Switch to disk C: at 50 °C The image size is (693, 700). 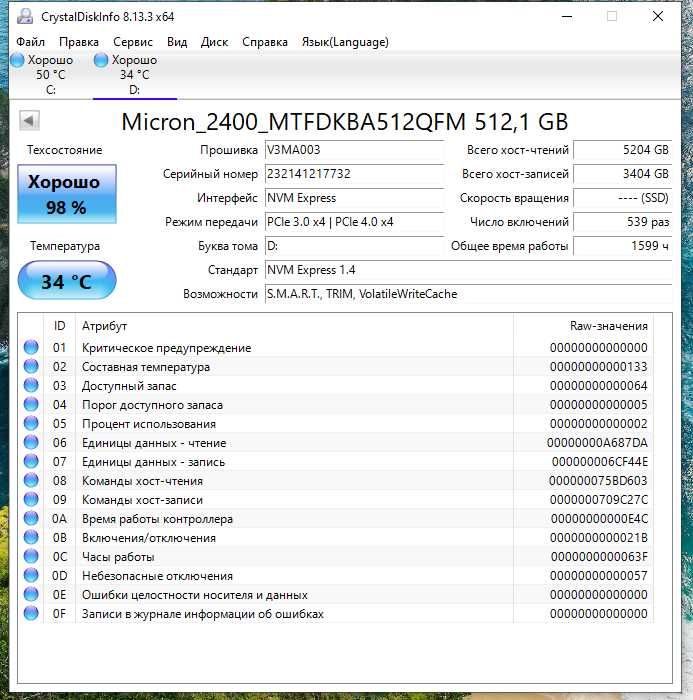[50, 75]
